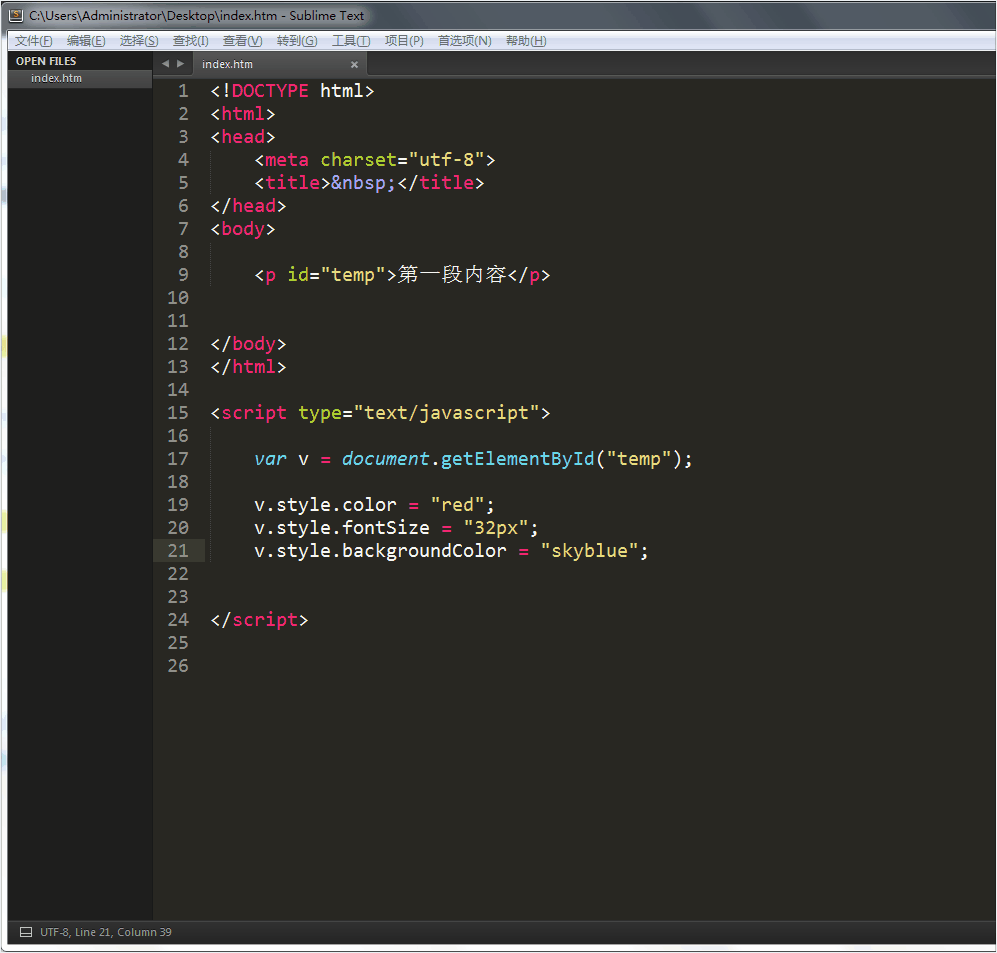Open the 工具(T) menu
This screenshot has width=997, height=953.
[351, 41]
